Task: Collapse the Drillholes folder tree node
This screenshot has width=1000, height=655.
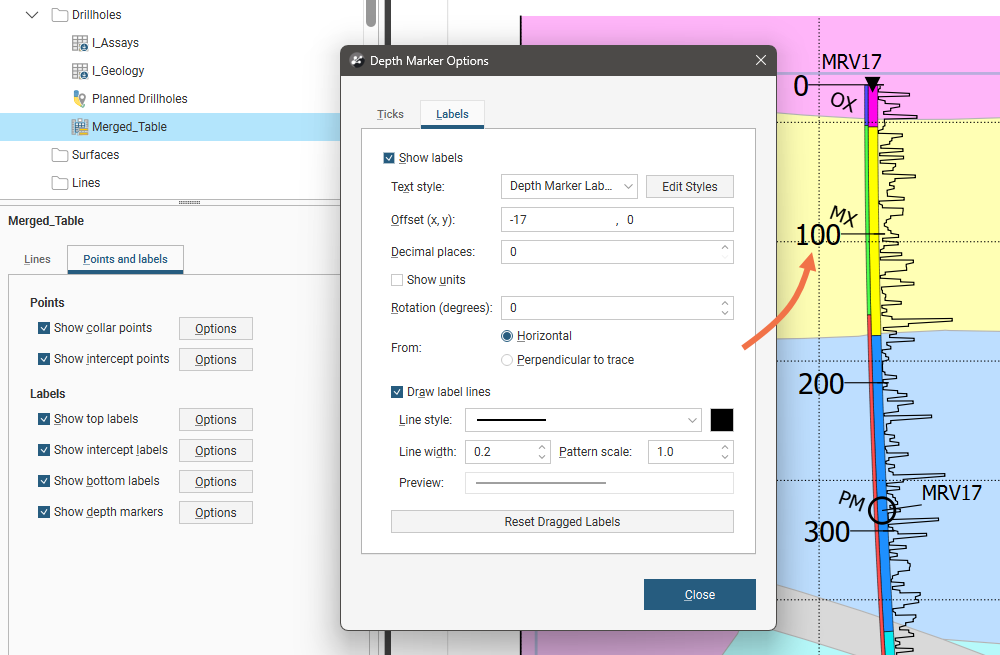Action: click(33, 15)
